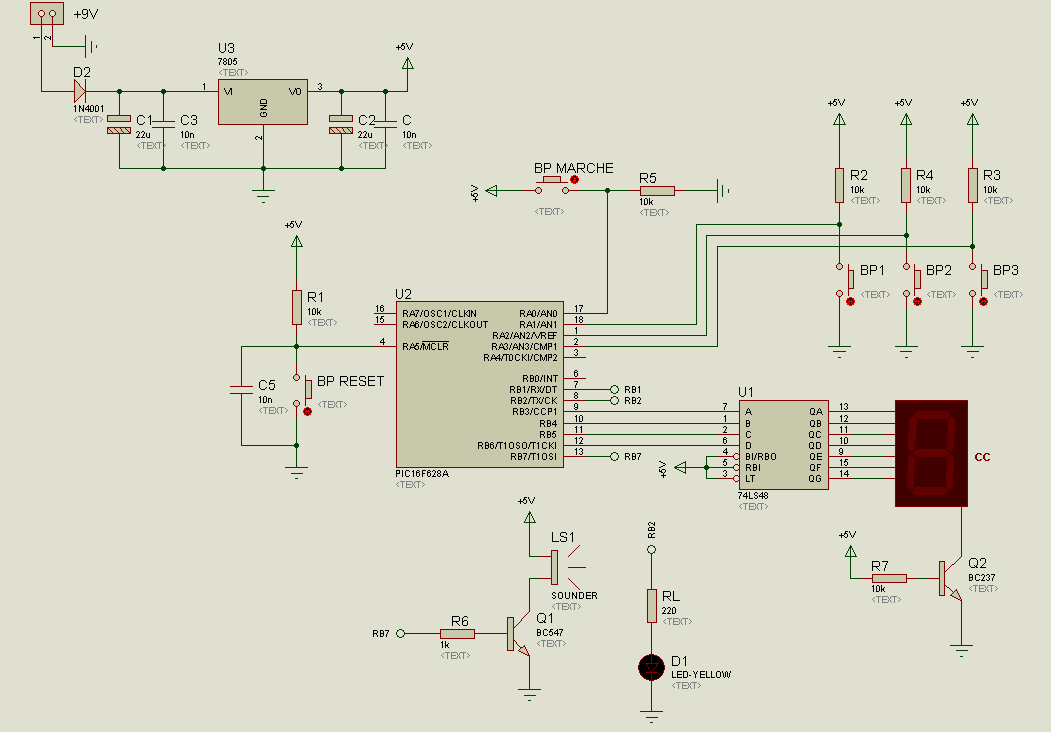Click the PIC16F628A part label
This screenshot has height=732, width=1051.
[x=422, y=474]
